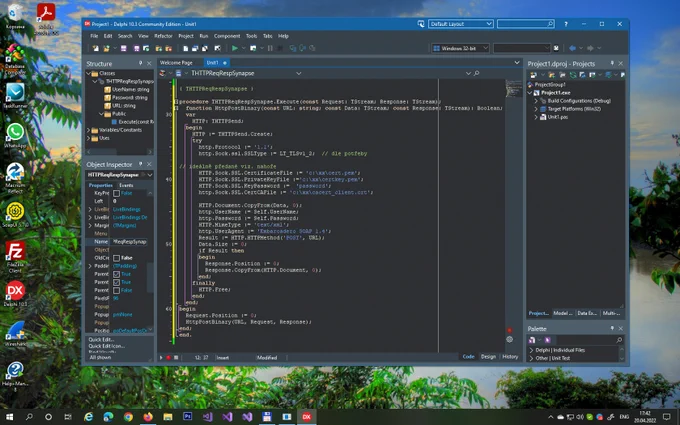Pin the Structure panel with pushpin icon
This screenshot has height=425, width=680.
(x=141, y=63)
